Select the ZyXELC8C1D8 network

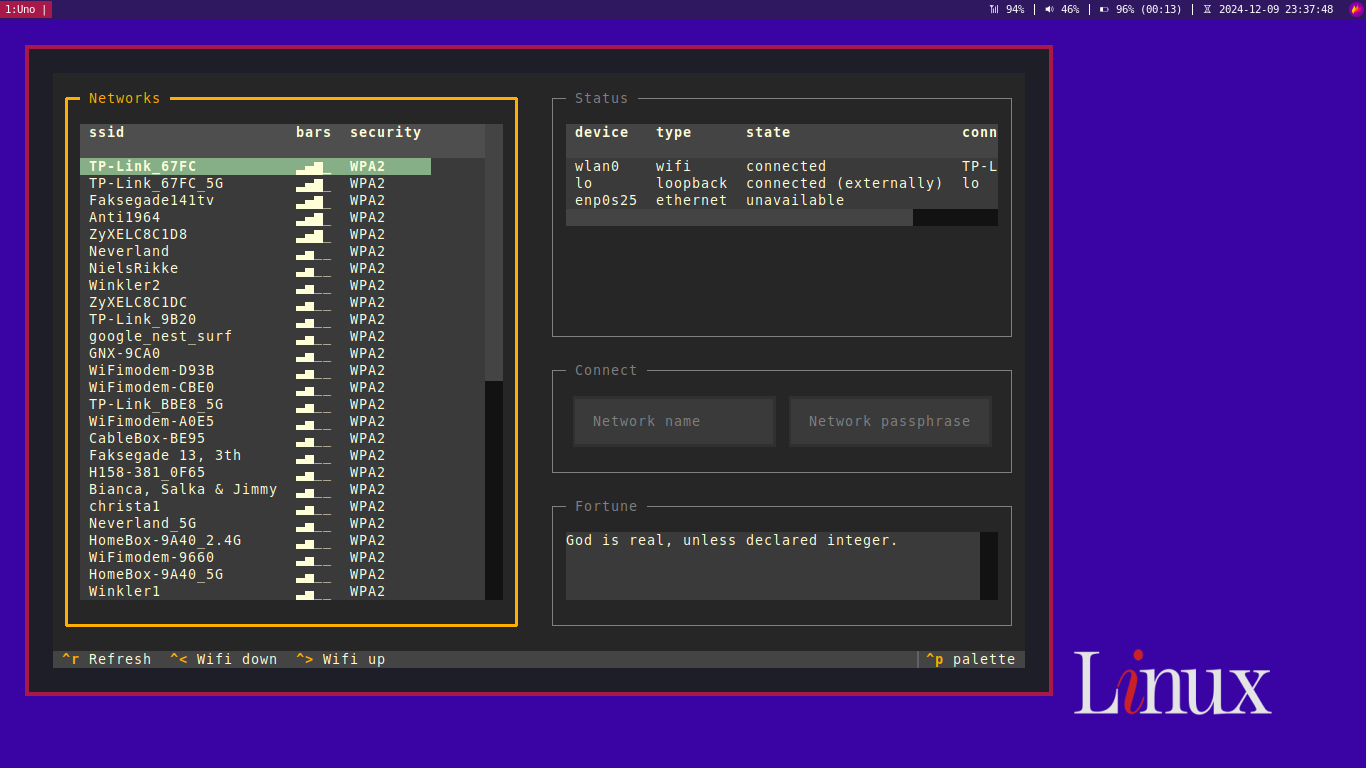click(255, 234)
